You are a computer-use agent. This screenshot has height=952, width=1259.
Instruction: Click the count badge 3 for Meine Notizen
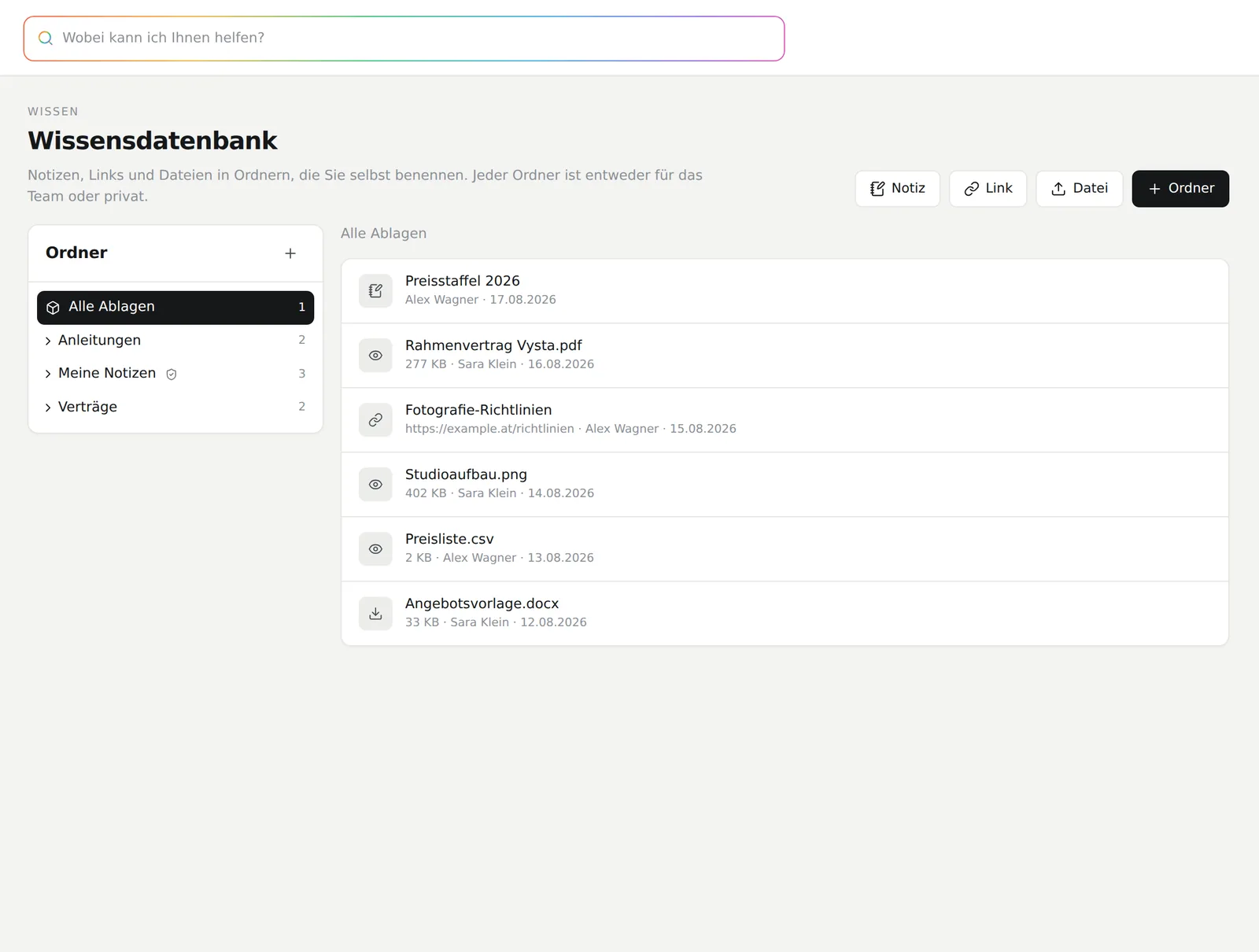pyautogui.click(x=301, y=374)
